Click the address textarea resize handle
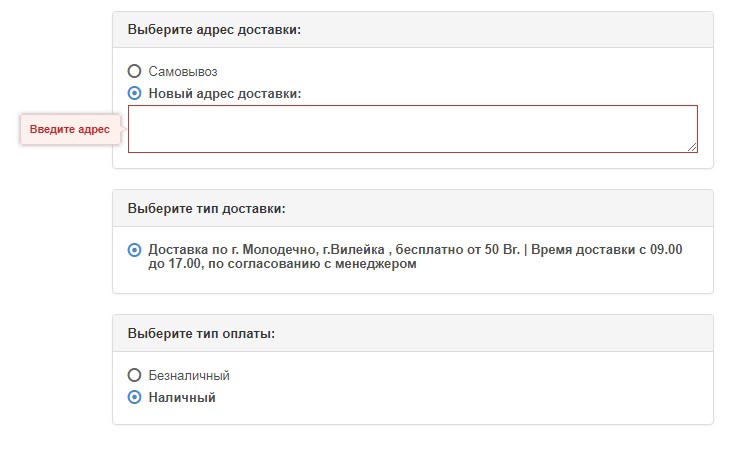 [x=692, y=147]
